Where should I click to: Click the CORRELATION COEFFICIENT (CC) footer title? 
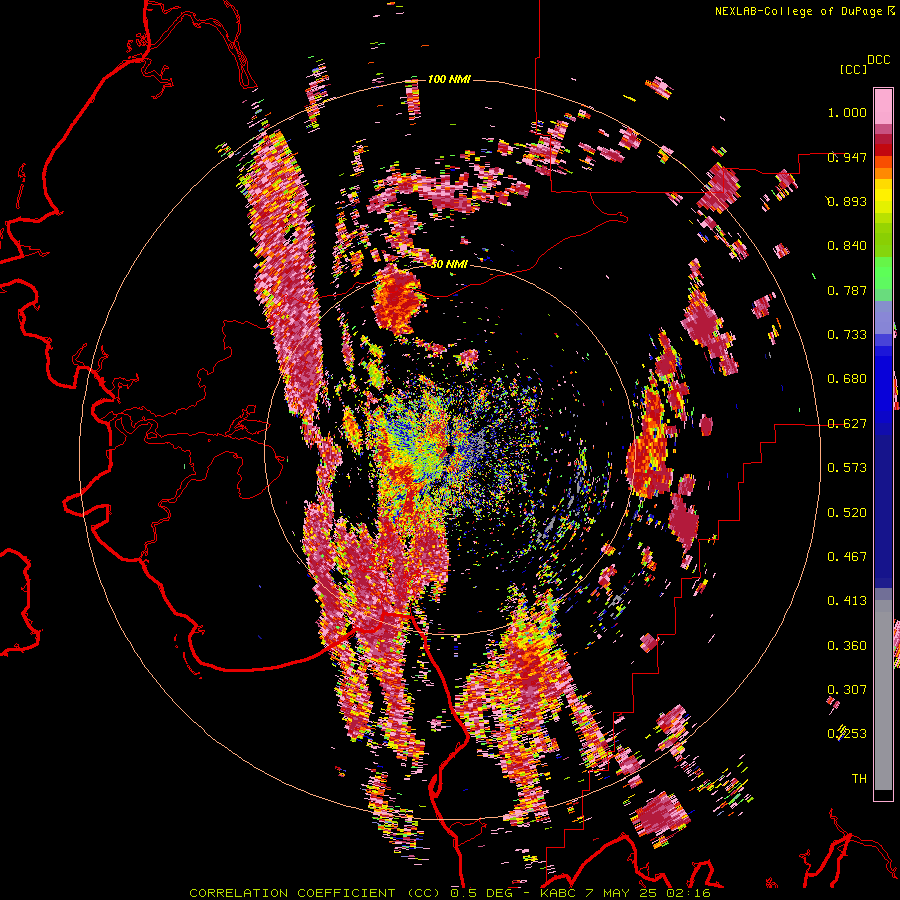(x=317, y=893)
